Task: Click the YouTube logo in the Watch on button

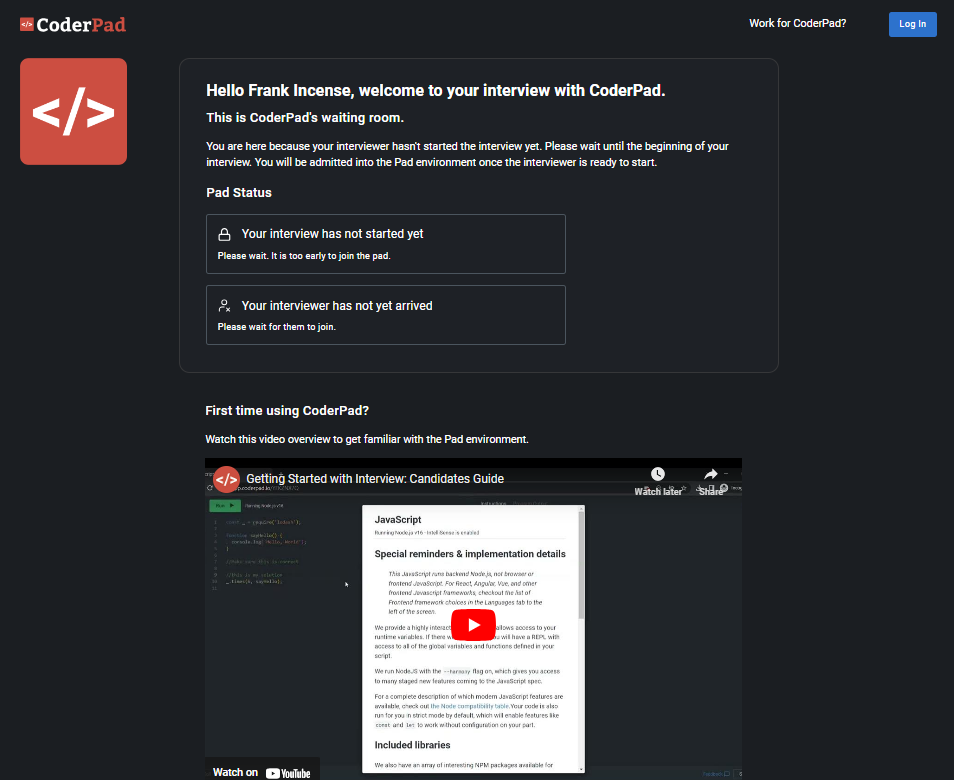Action: pyautogui.click(x=288, y=772)
